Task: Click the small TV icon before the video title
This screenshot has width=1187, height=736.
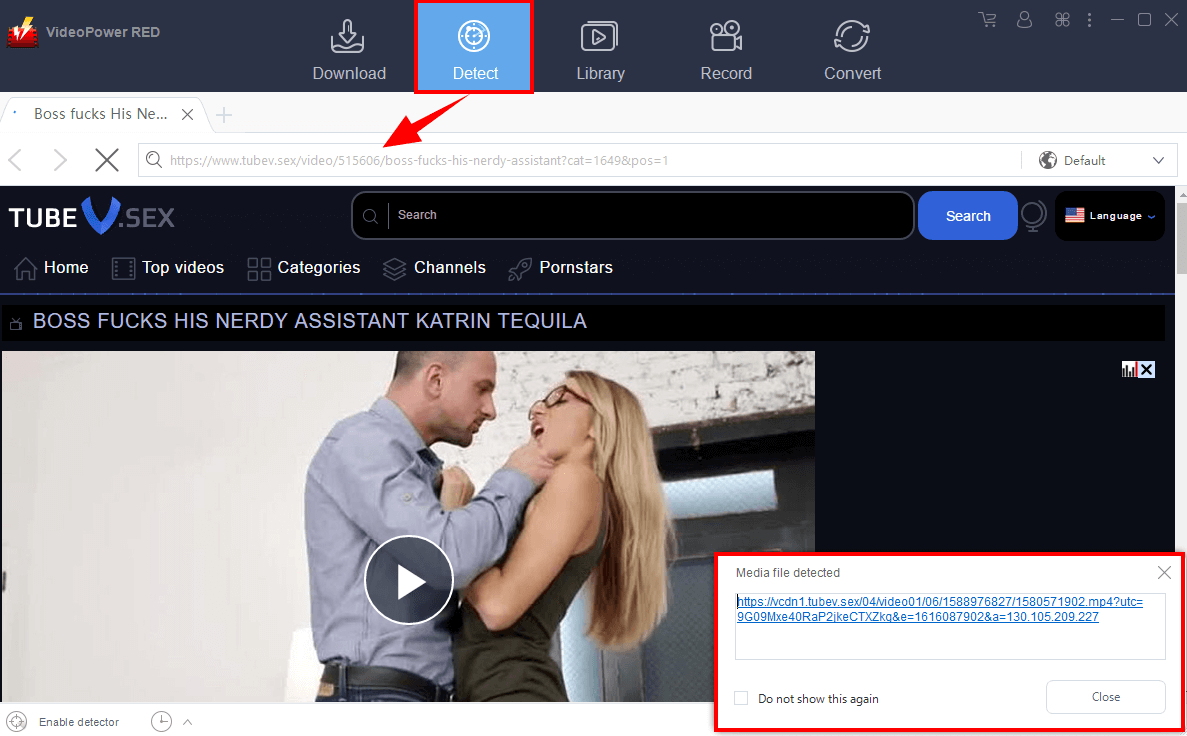Action: 16,324
